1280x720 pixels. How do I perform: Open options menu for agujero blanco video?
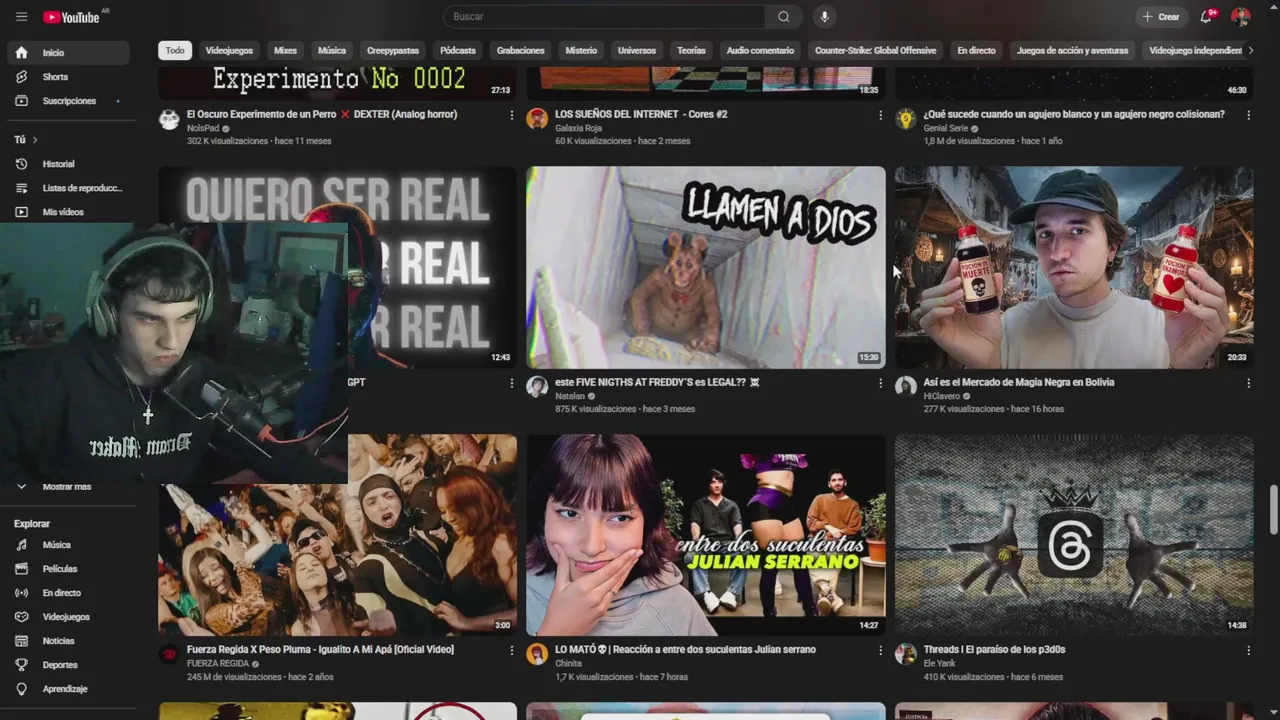(1248, 115)
